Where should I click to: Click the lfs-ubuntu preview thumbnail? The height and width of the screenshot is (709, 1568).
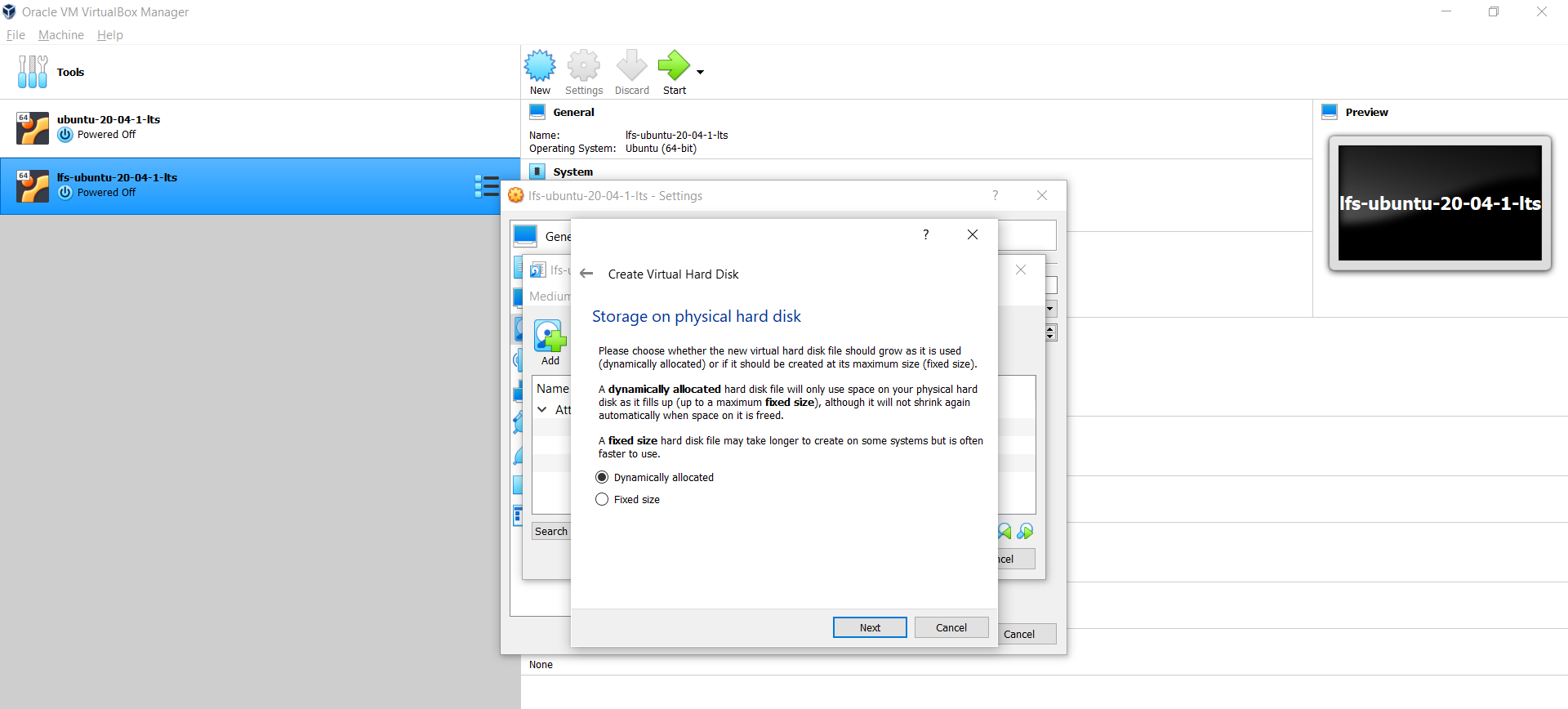tap(1440, 203)
